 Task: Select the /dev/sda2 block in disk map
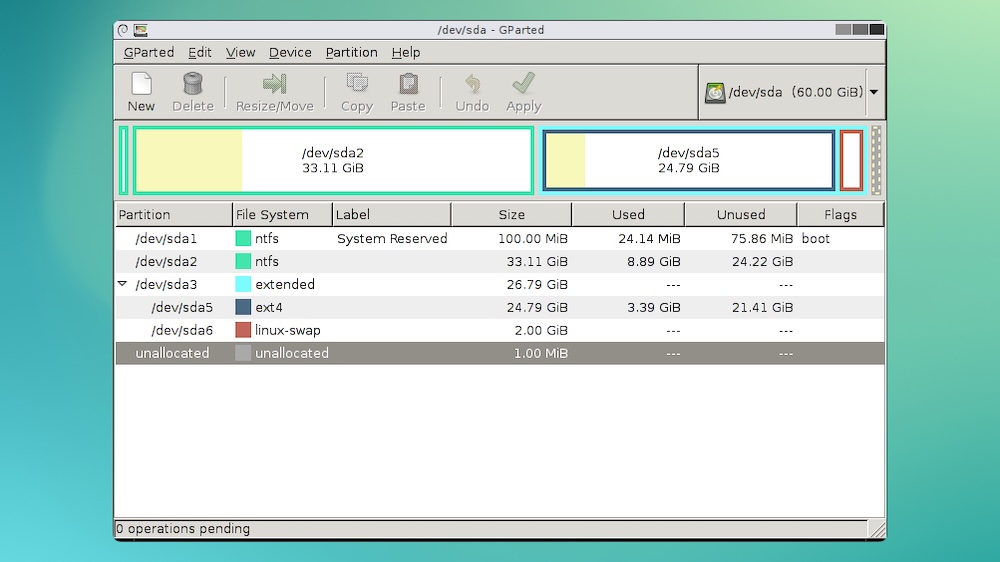[x=333, y=160]
